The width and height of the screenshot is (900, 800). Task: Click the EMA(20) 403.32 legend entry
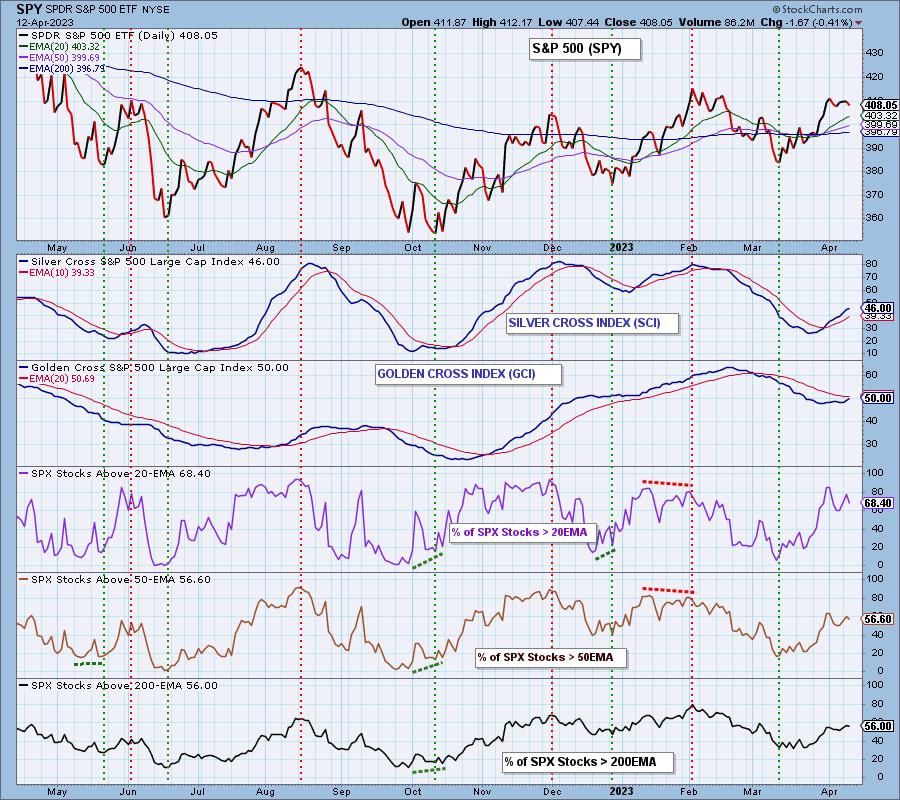tap(59, 46)
